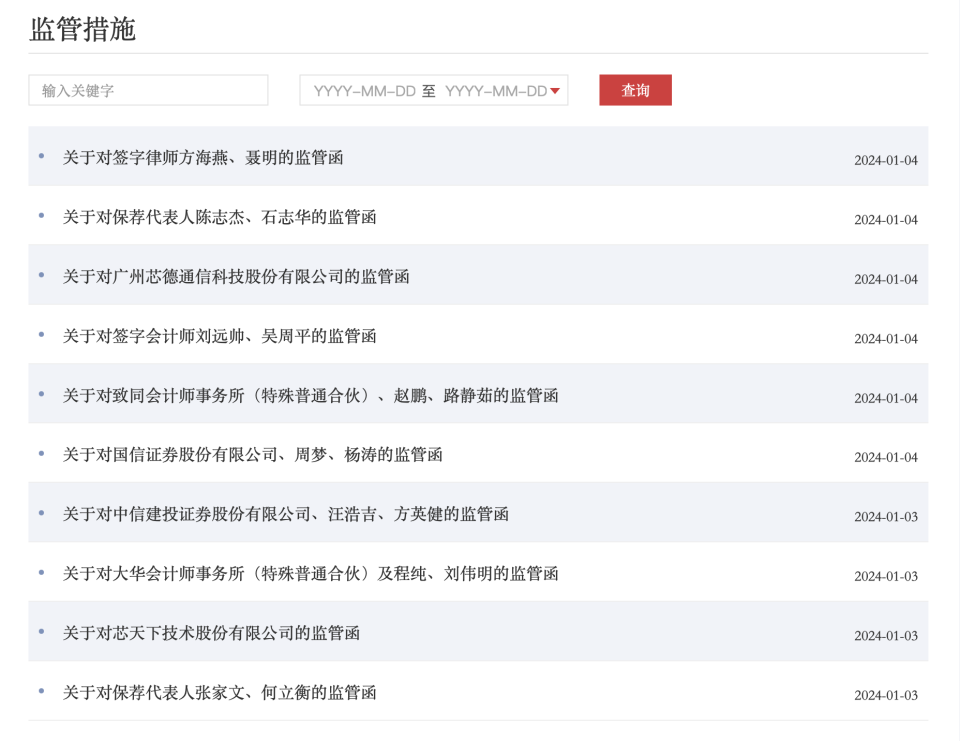Open the 国信证券 regulatory letter entry

click(x=250, y=454)
